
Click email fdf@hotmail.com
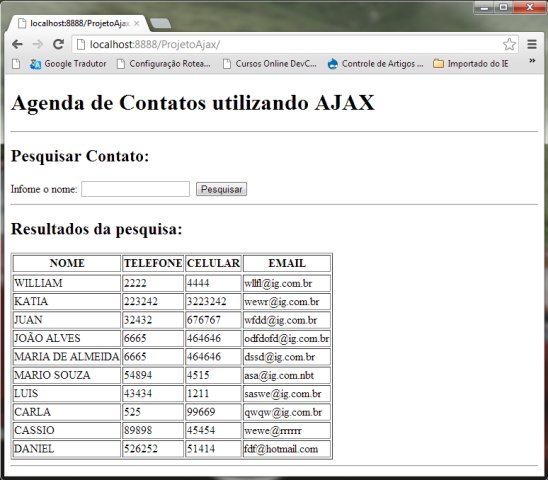coord(281,449)
